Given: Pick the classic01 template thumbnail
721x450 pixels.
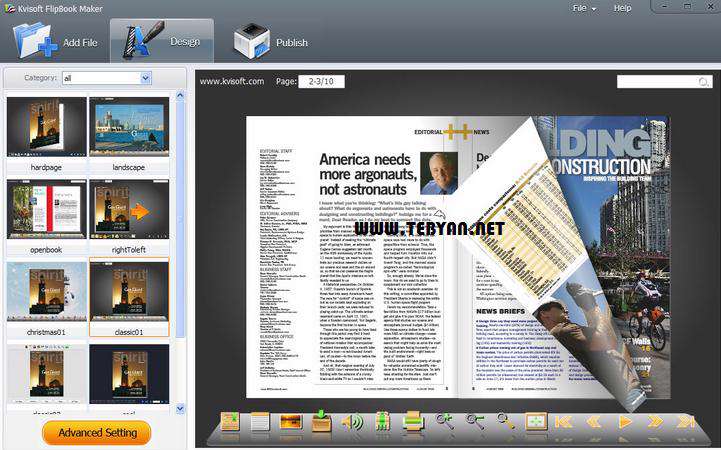Looking at the screenshot, I should [129, 291].
